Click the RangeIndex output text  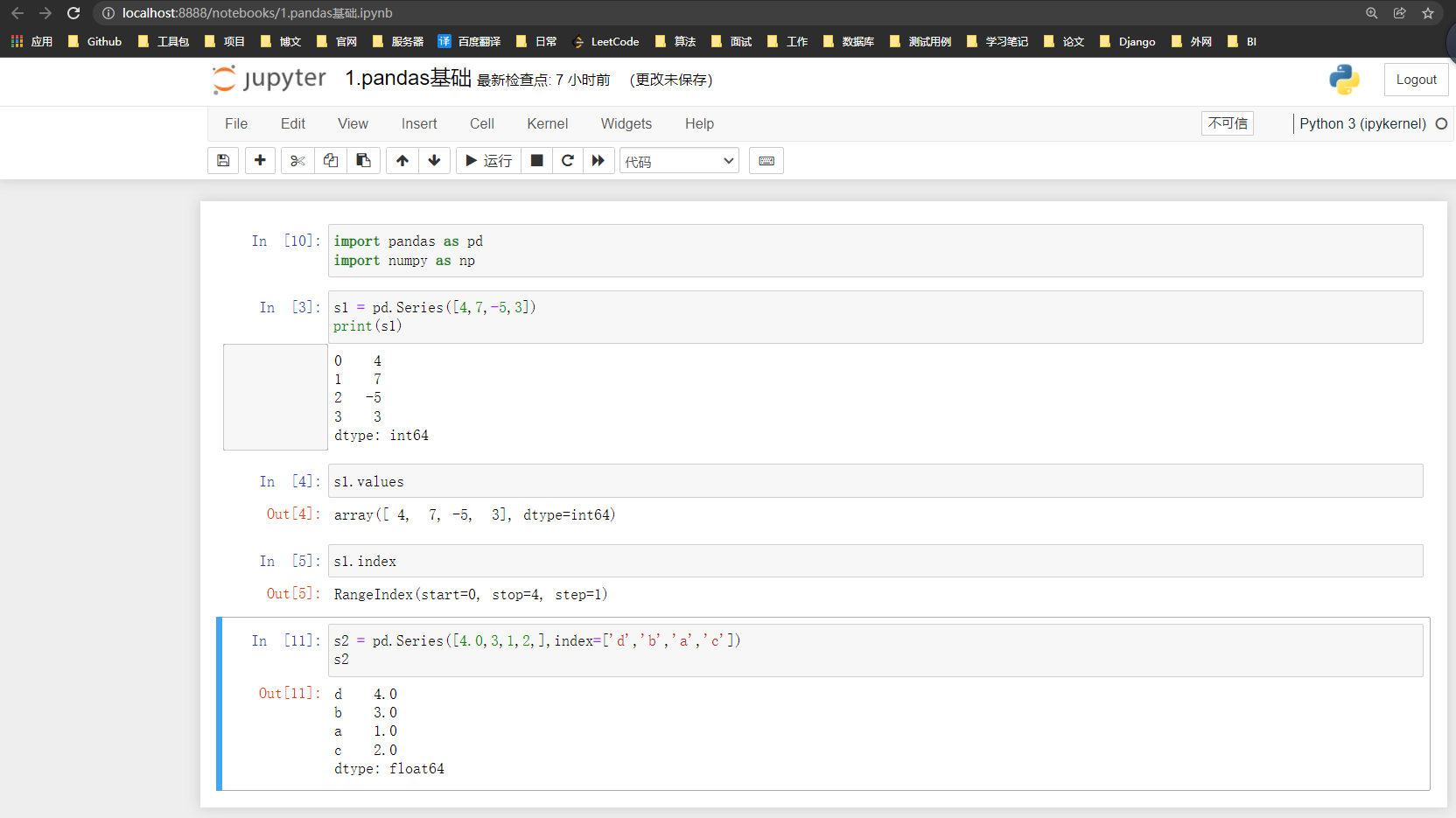tap(471, 595)
